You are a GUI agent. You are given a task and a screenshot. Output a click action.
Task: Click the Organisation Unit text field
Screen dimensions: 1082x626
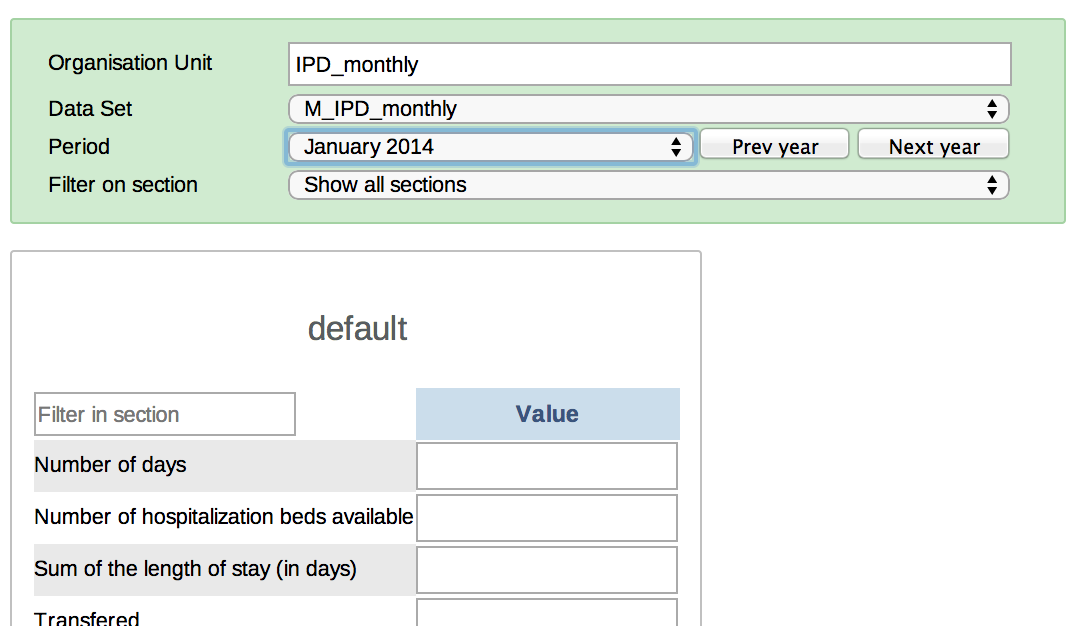pos(649,65)
